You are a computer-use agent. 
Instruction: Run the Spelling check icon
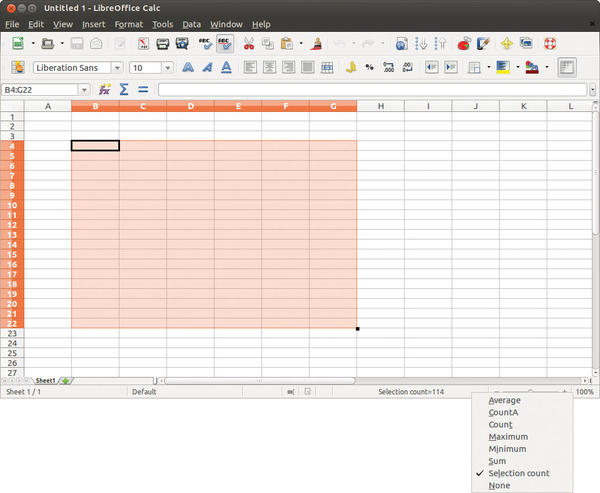click(205, 44)
